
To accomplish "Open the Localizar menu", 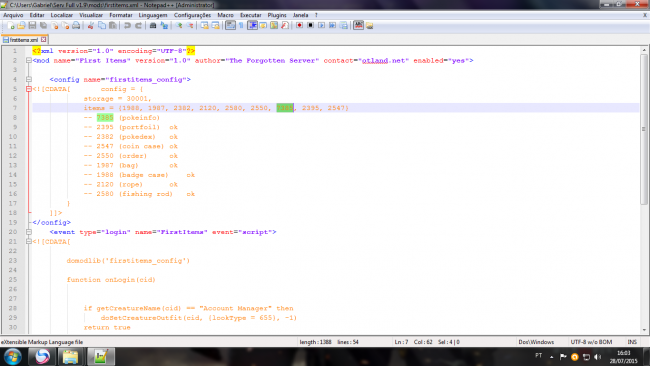I will pos(62,15).
